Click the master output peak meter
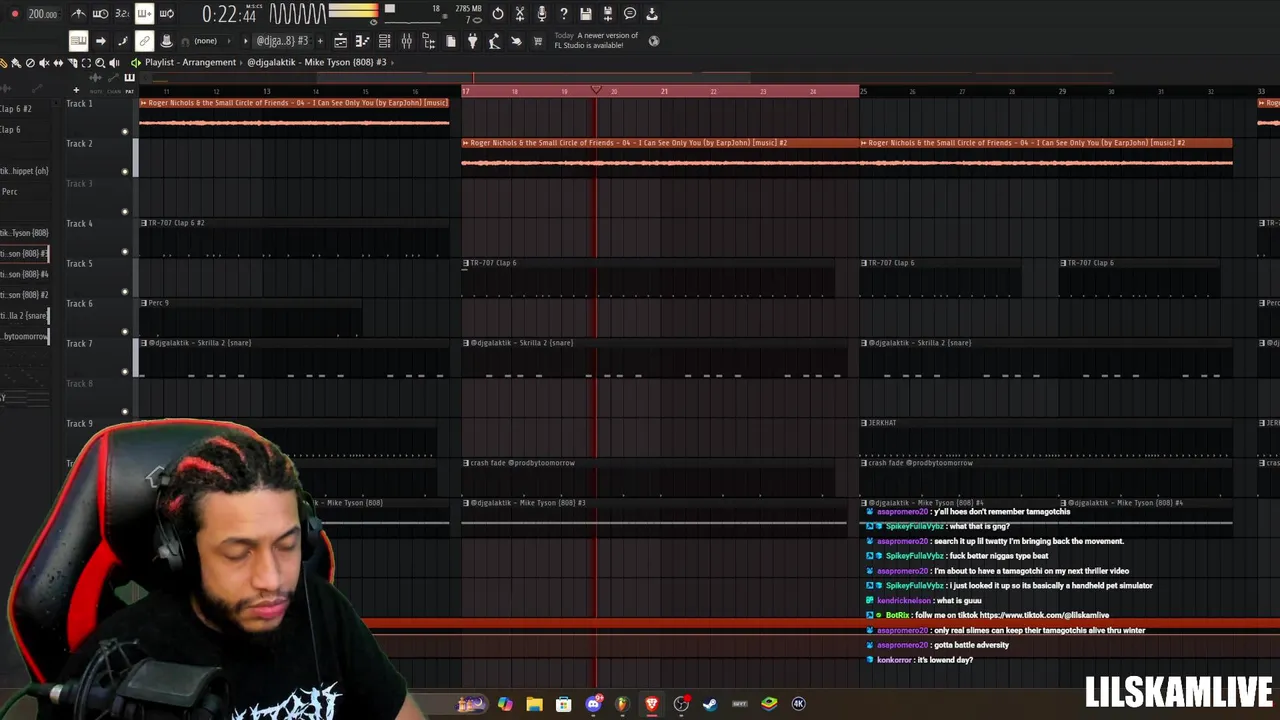1280x720 pixels. coord(353,13)
